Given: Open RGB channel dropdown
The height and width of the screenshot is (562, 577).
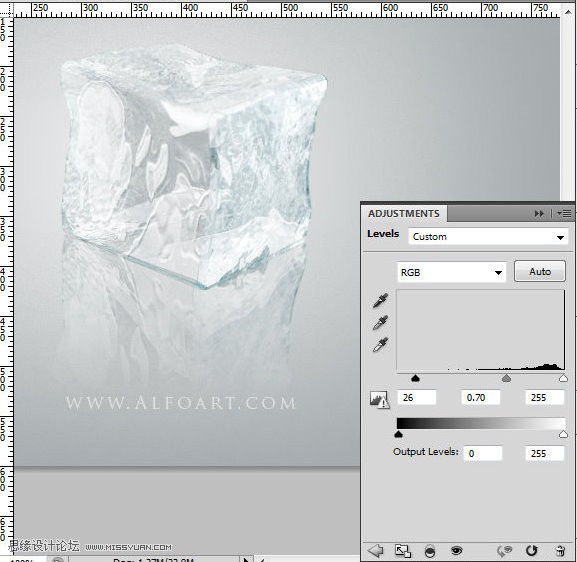Looking at the screenshot, I should [x=452, y=272].
